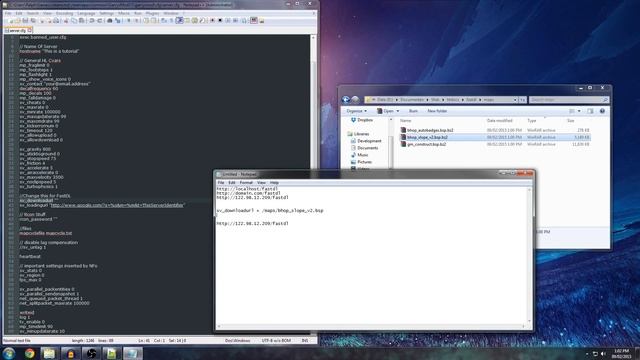This screenshot has height=360, width=640.
Task: Click Notepad's horizontal scrollbar
Action: 371,326
